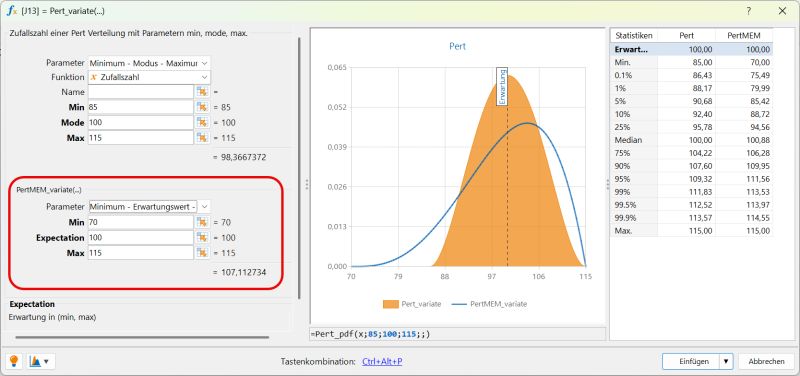This screenshot has width=800, height=376.
Task: Click the Pert chart title
Action: (x=457, y=46)
